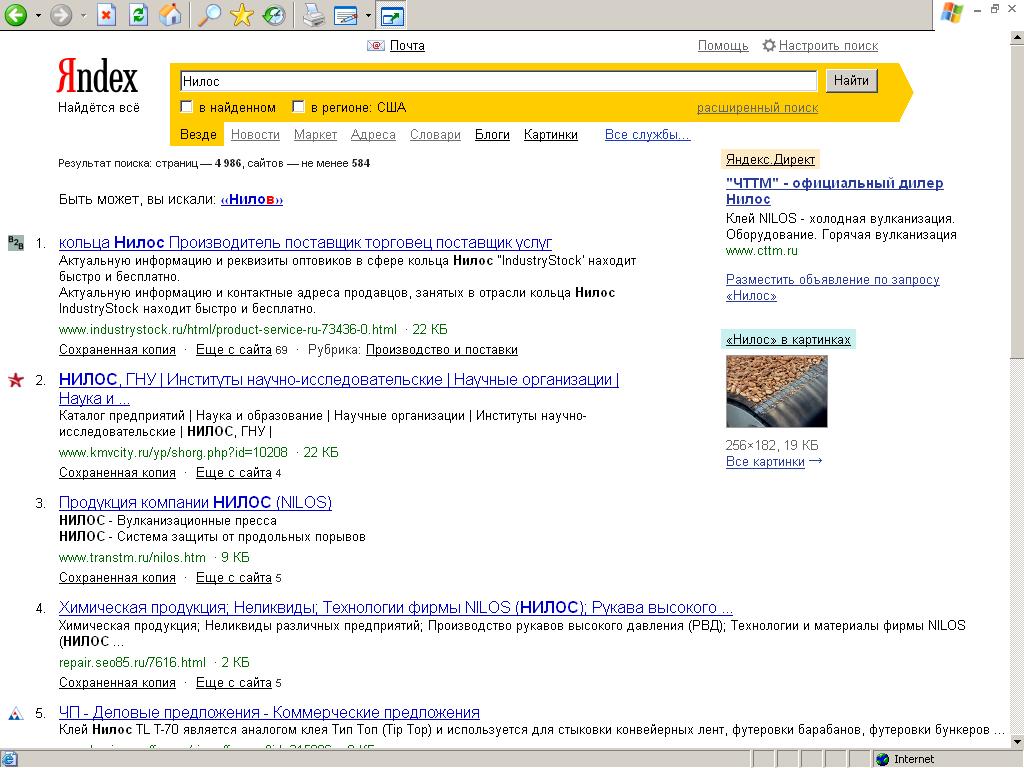Open the Помощь help link

(723, 46)
